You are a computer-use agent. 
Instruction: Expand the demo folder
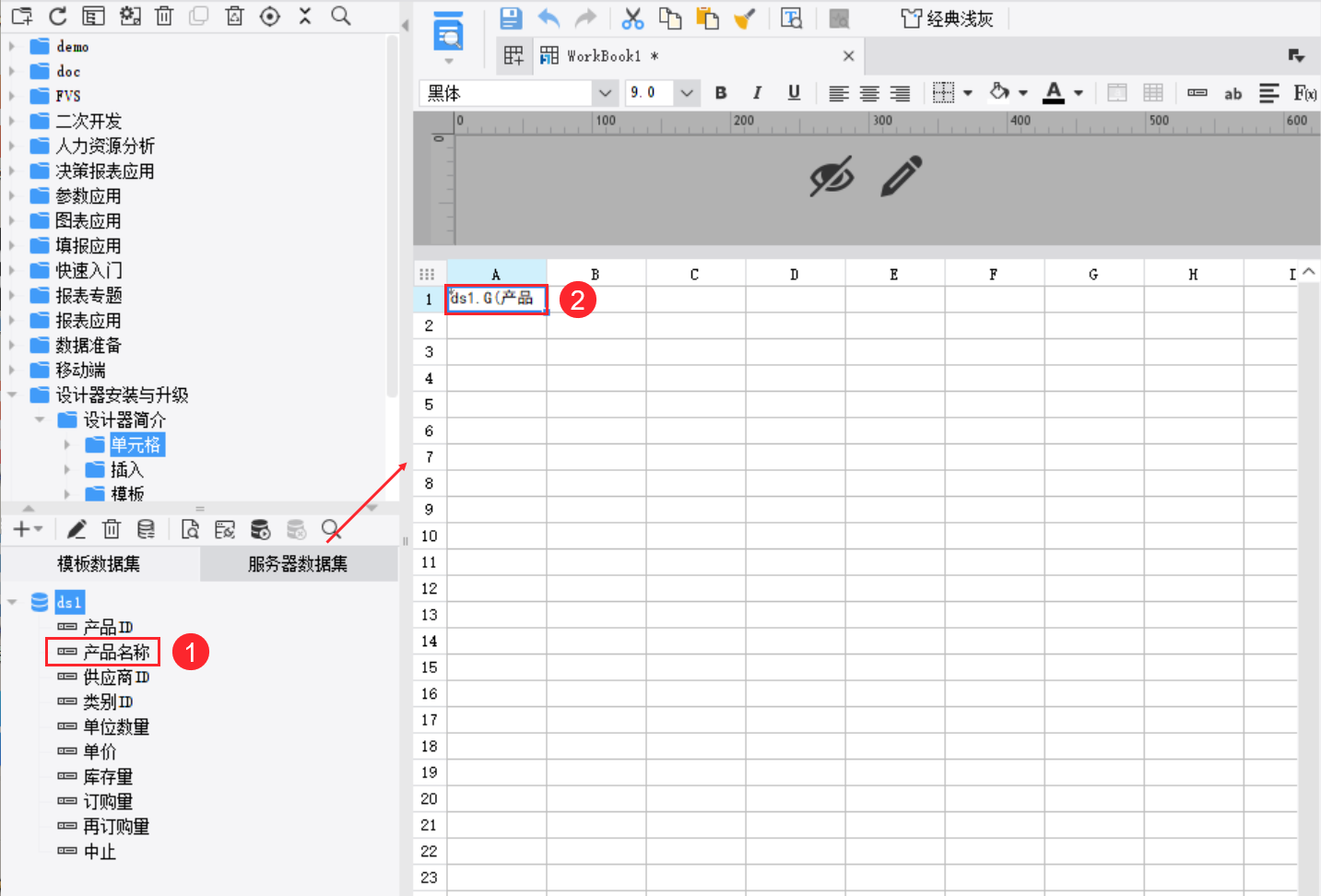[12, 45]
